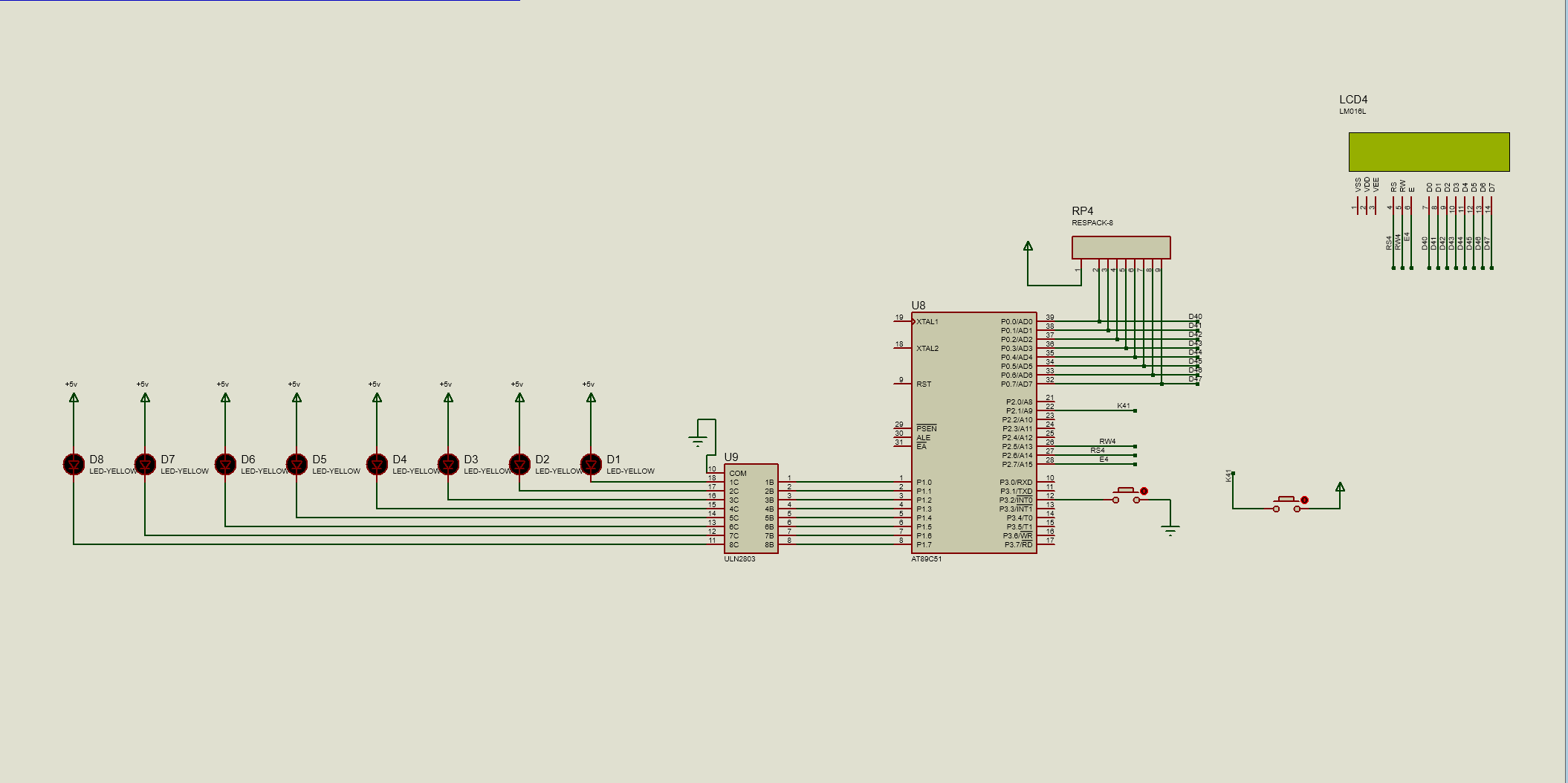Select the D5 yellow LED symbol
Viewport: 1568px width, 783px height.
click(297, 465)
